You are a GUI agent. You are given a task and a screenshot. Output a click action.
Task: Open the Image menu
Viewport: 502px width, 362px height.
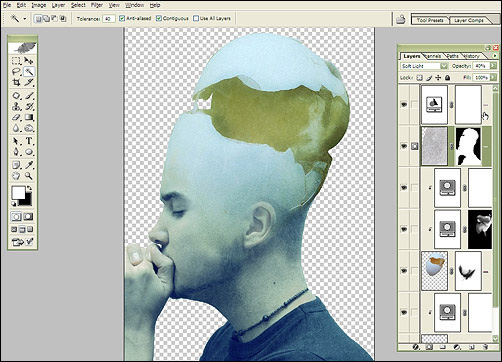tap(39, 5)
